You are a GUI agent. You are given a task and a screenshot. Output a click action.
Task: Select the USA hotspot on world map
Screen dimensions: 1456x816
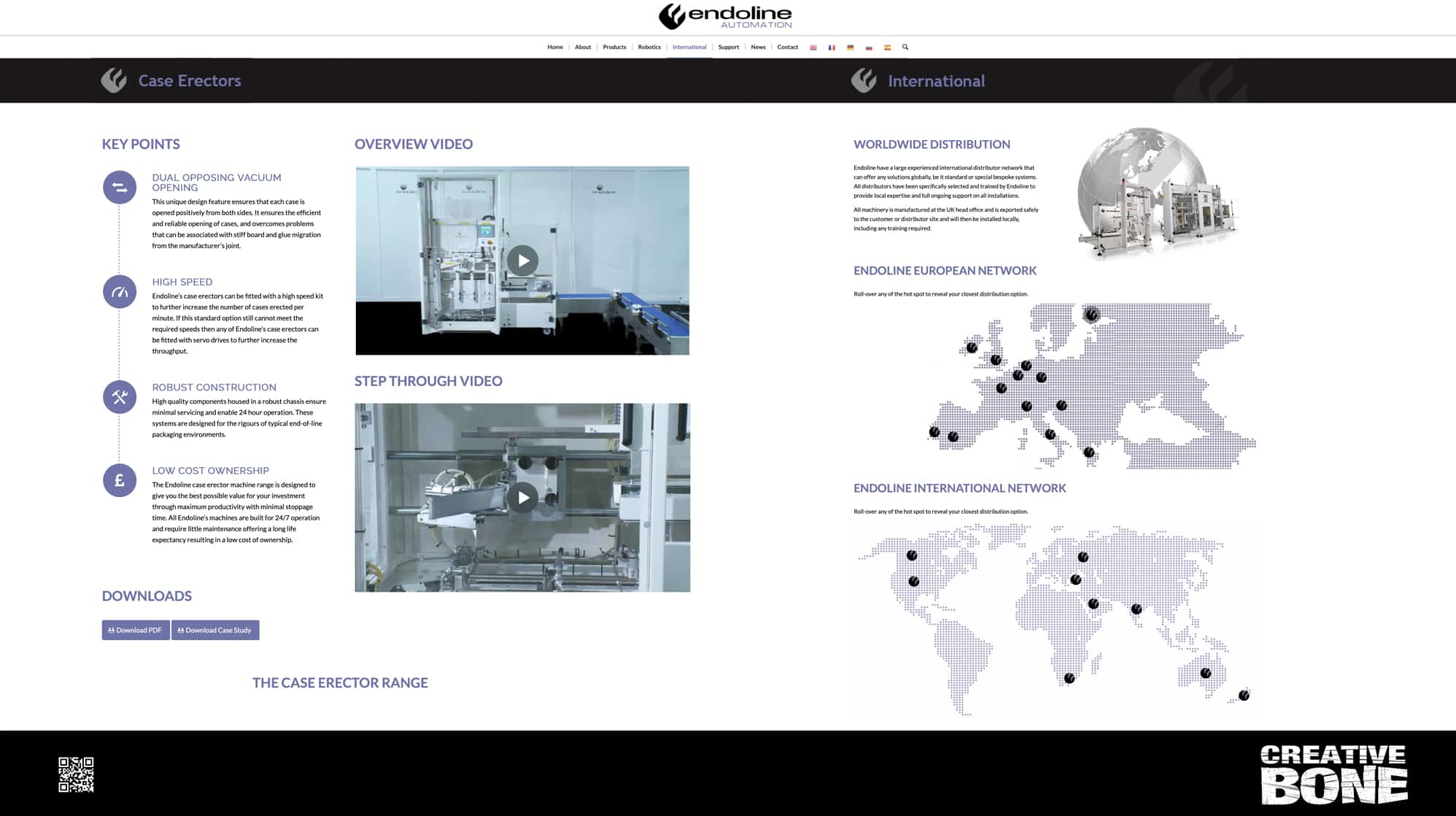pos(914,582)
